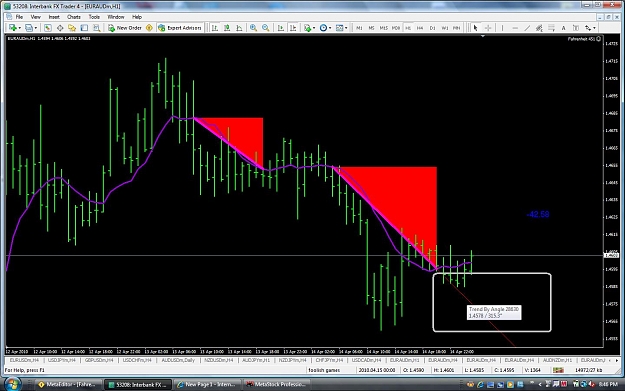
Task: Select the Vertical Line drawing tool
Action: pos(502,28)
